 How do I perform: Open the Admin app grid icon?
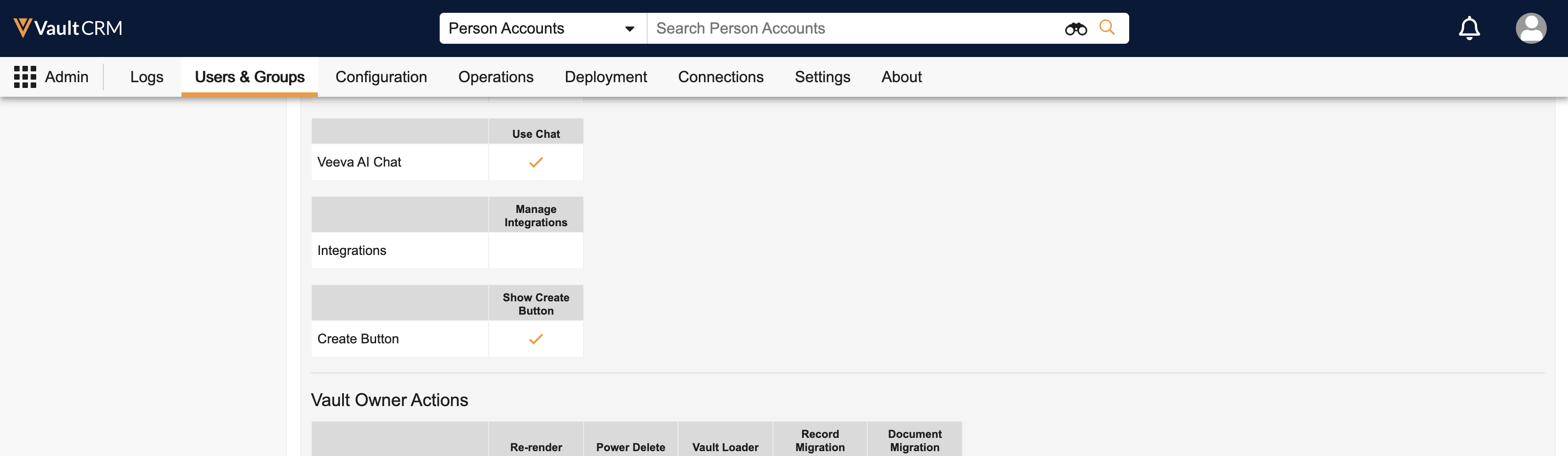pos(25,77)
